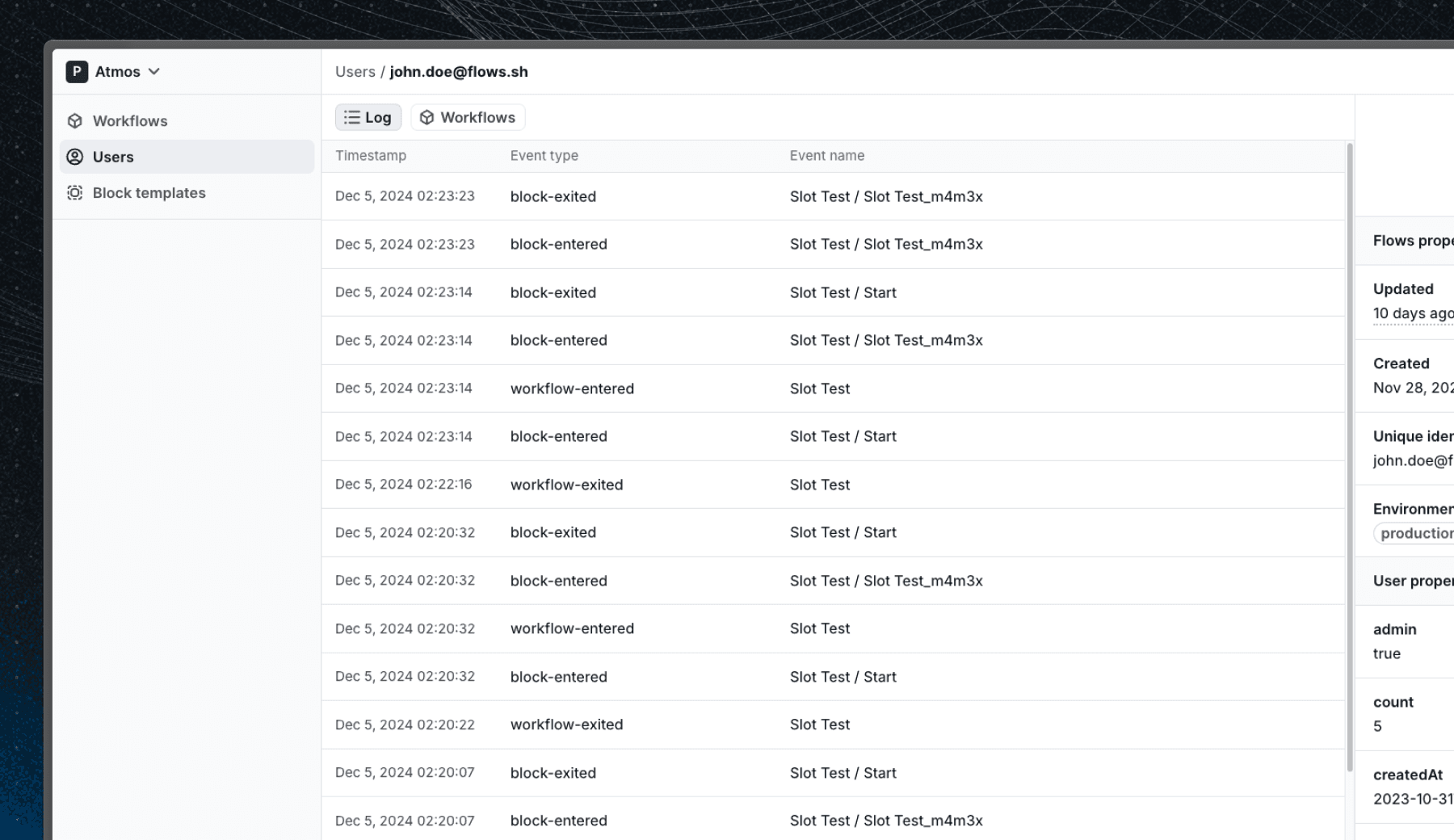Click the Users person icon in the sidebar
This screenshot has width=1454, height=840.
(x=75, y=157)
